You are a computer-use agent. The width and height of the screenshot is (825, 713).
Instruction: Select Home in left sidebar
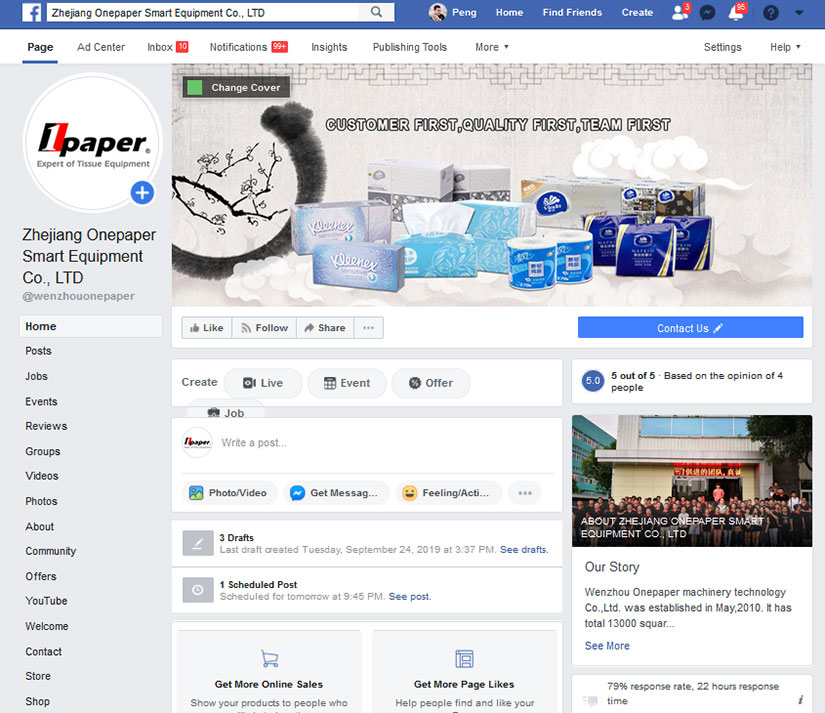tap(91, 326)
